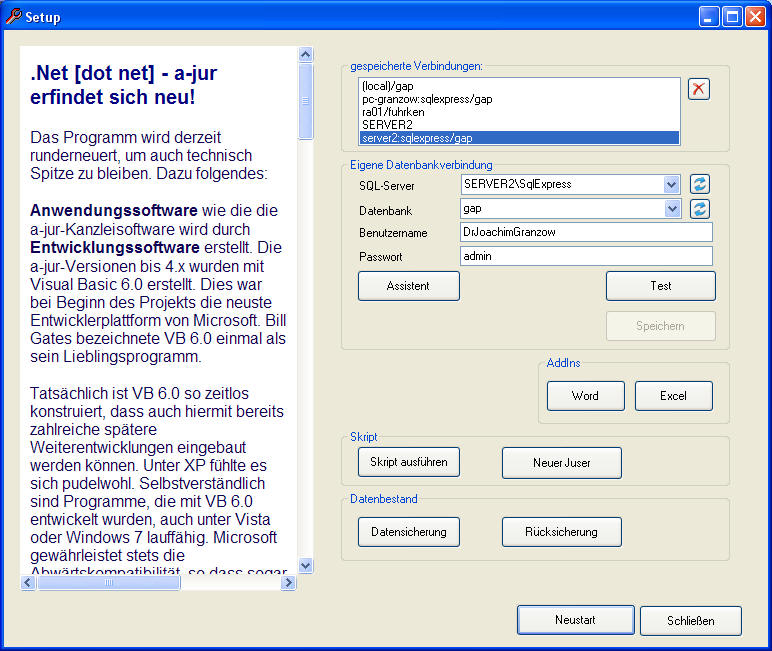Screen dimensions: 772x651
Task: Select the (local)/gap connection
Action: click(x=519, y=86)
